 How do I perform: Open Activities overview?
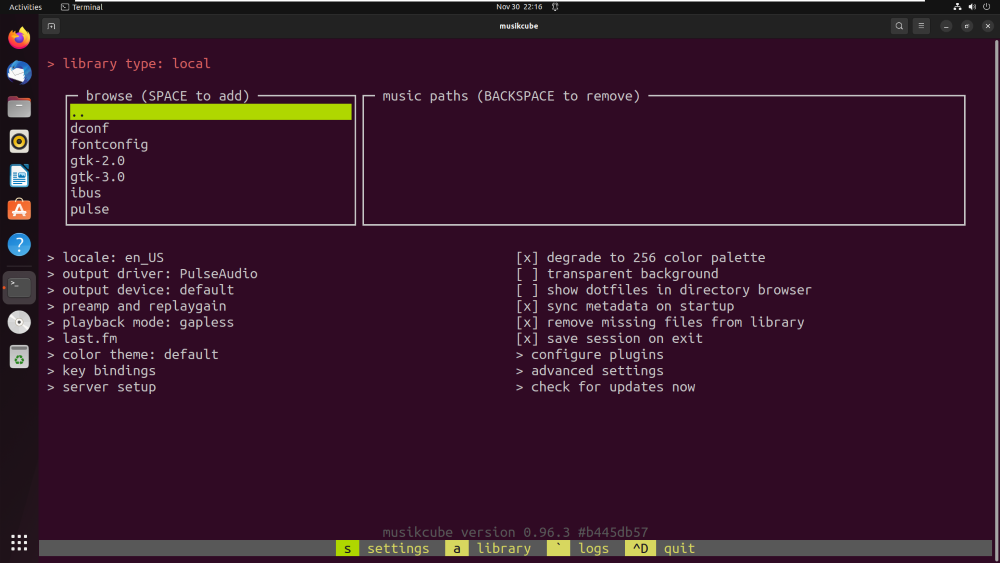point(25,7)
